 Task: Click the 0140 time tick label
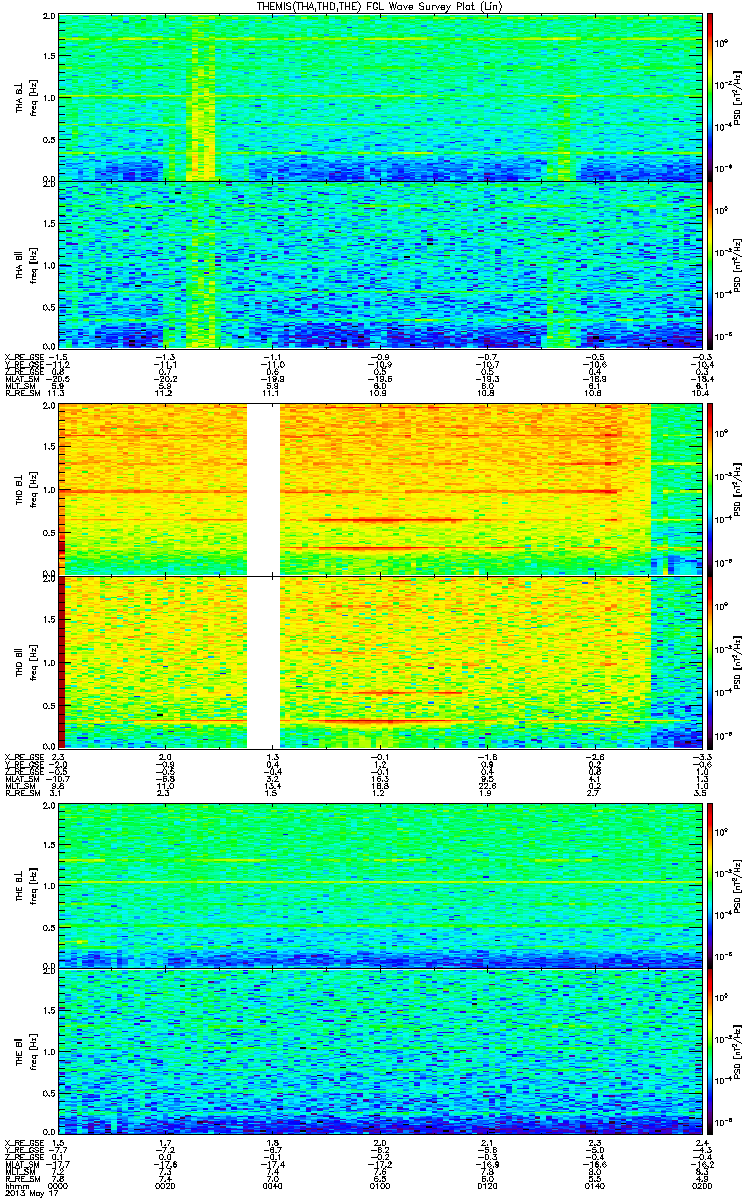click(593, 1185)
